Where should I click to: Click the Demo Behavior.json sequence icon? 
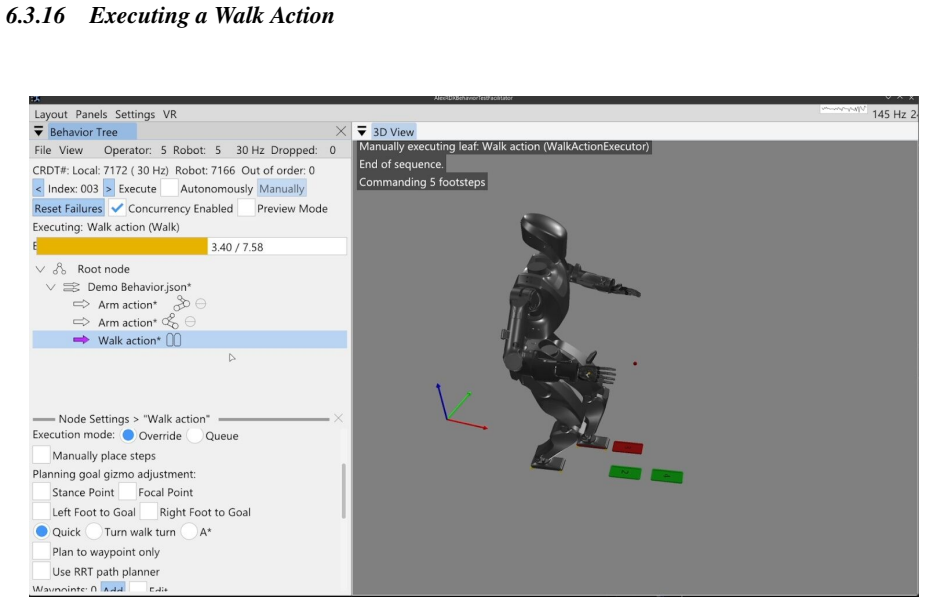(x=71, y=287)
